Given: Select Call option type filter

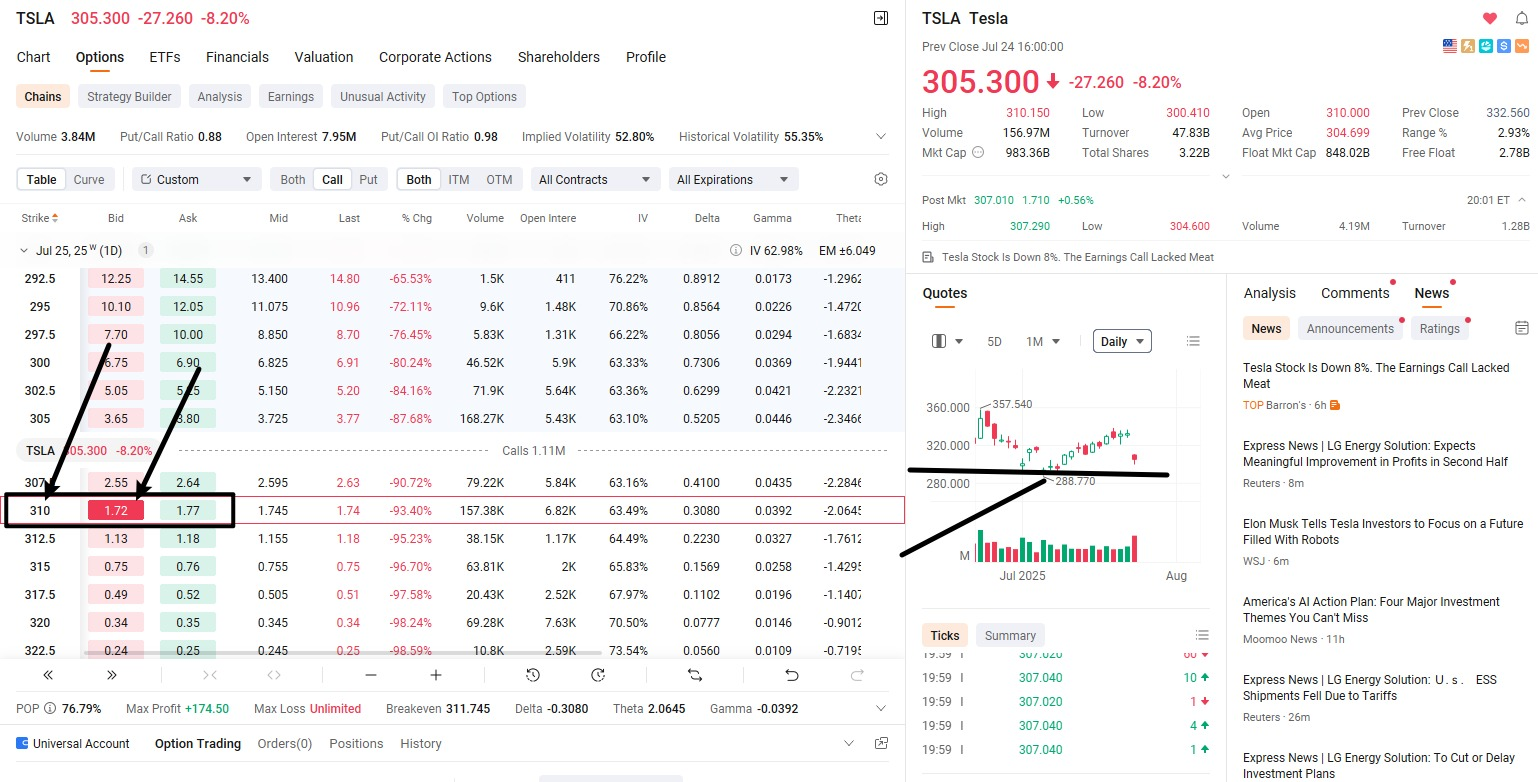Looking at the screenshot, I should [333, 179].
